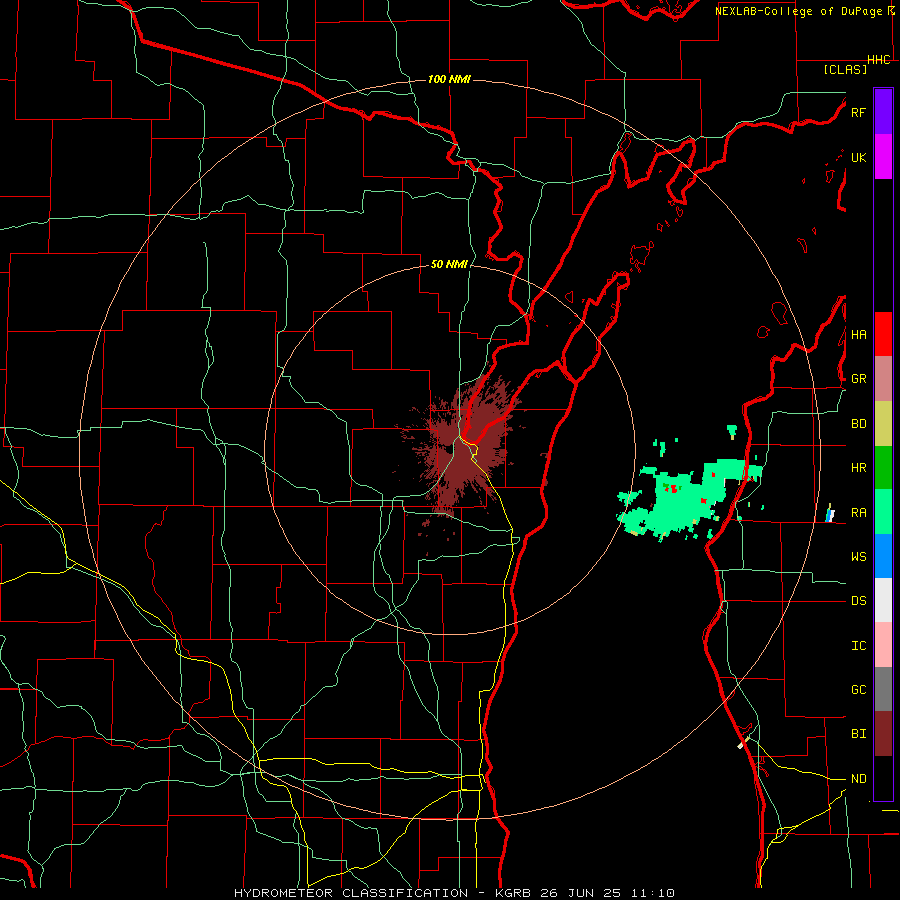The image size is (900, 900).
Task: Click the GR legend label
Action: (858, 379)
